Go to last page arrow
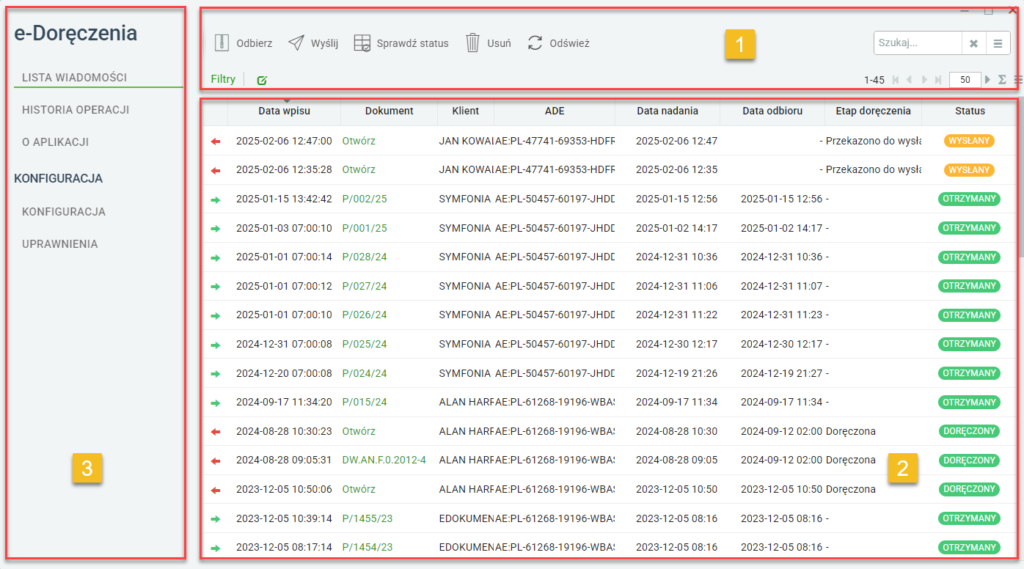Viewport: 1024px width, 569px height. click(x=938, y=80)
